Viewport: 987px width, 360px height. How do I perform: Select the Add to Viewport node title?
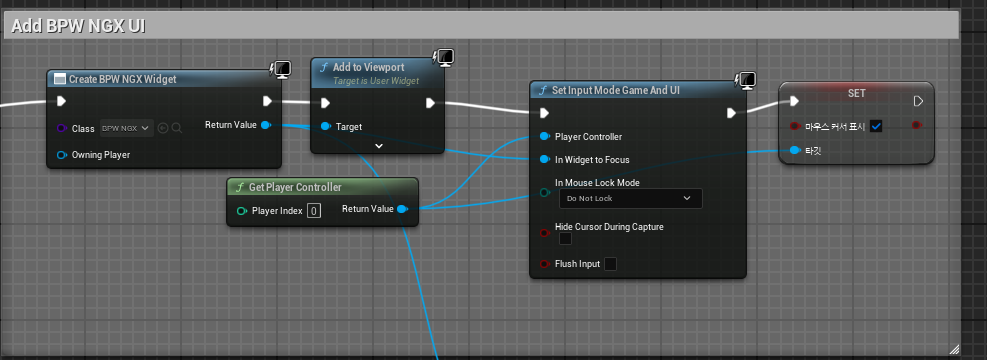click(368, 67)
